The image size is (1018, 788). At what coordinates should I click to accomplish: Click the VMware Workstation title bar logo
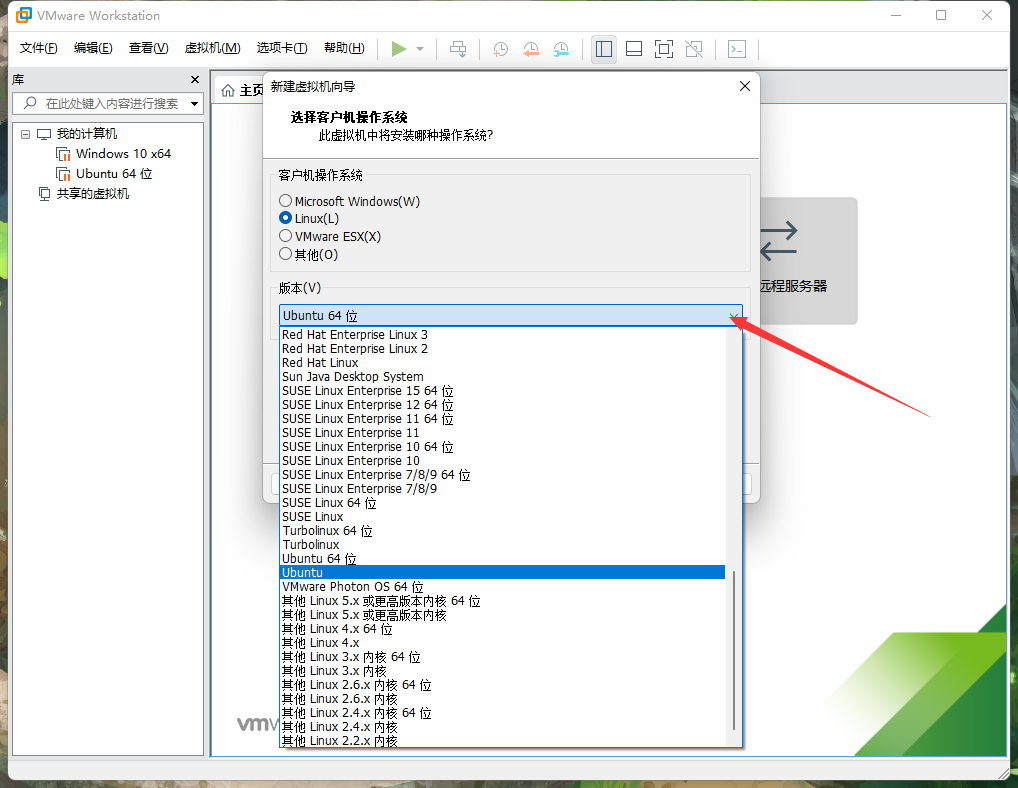24,15
